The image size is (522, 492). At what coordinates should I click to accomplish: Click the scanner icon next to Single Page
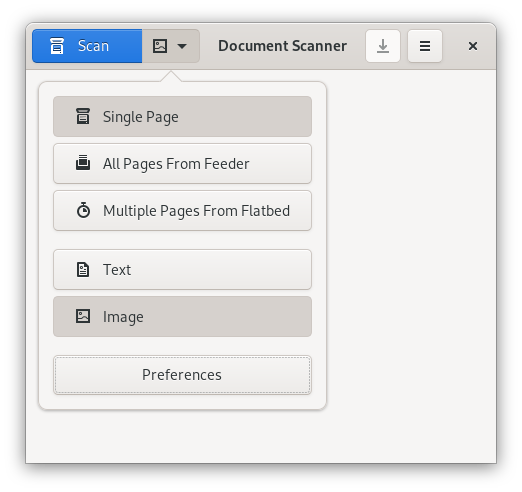pos(83,116)
